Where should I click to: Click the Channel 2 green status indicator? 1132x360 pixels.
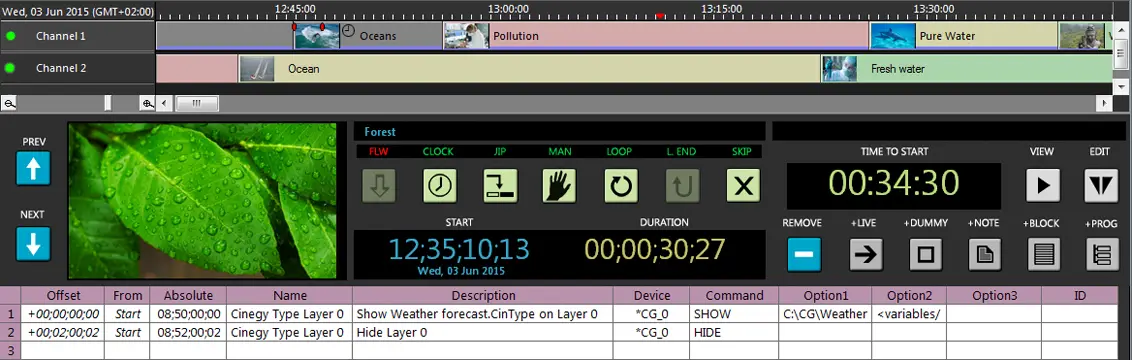[10, 68]
